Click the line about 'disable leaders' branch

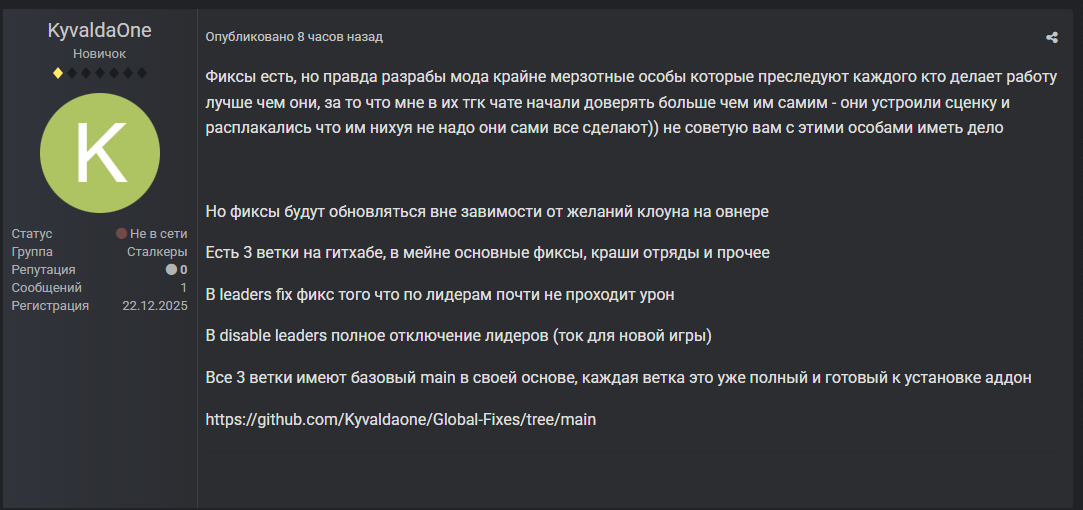point(458,336)
